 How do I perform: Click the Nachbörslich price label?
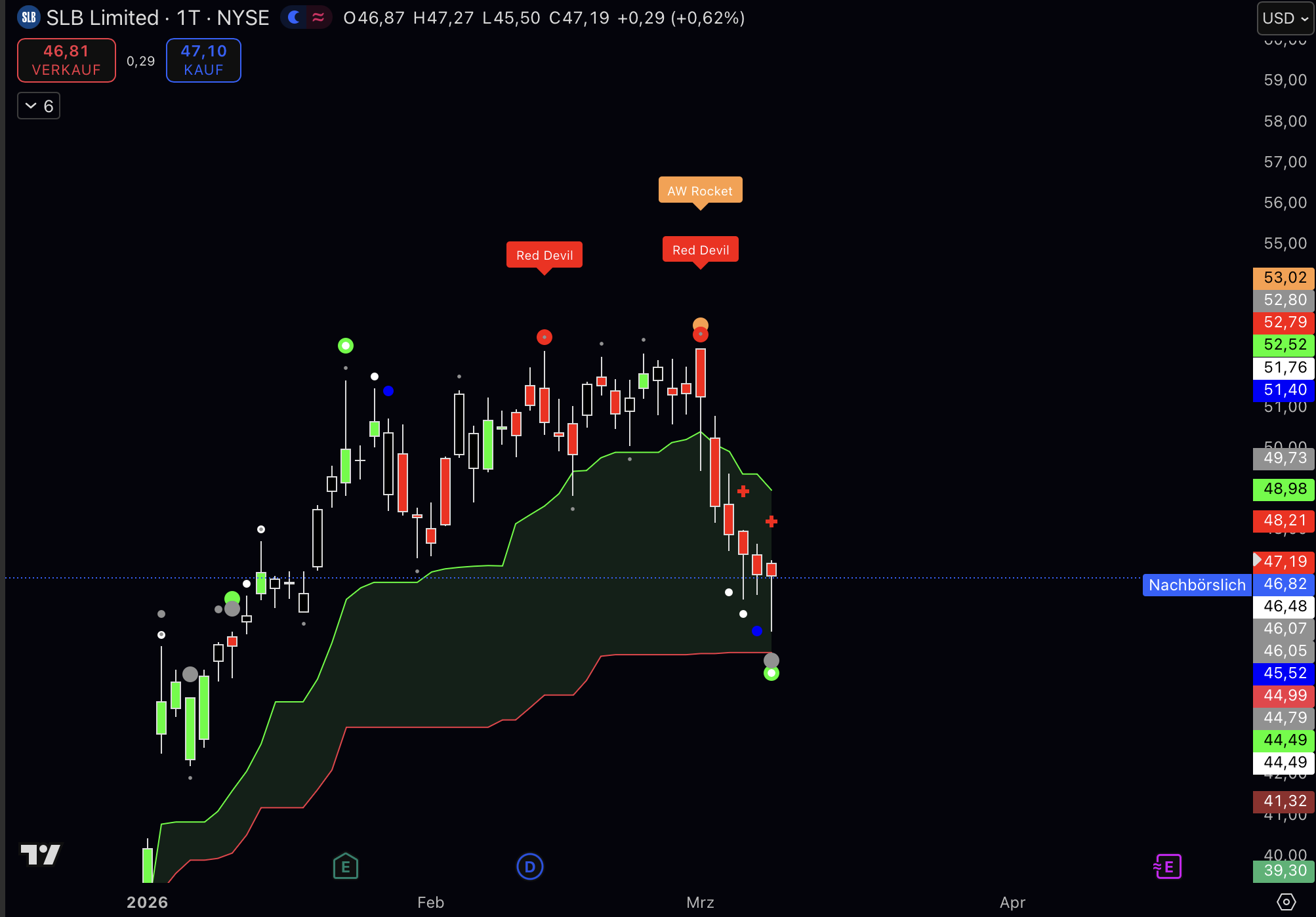pos(1197,585)
